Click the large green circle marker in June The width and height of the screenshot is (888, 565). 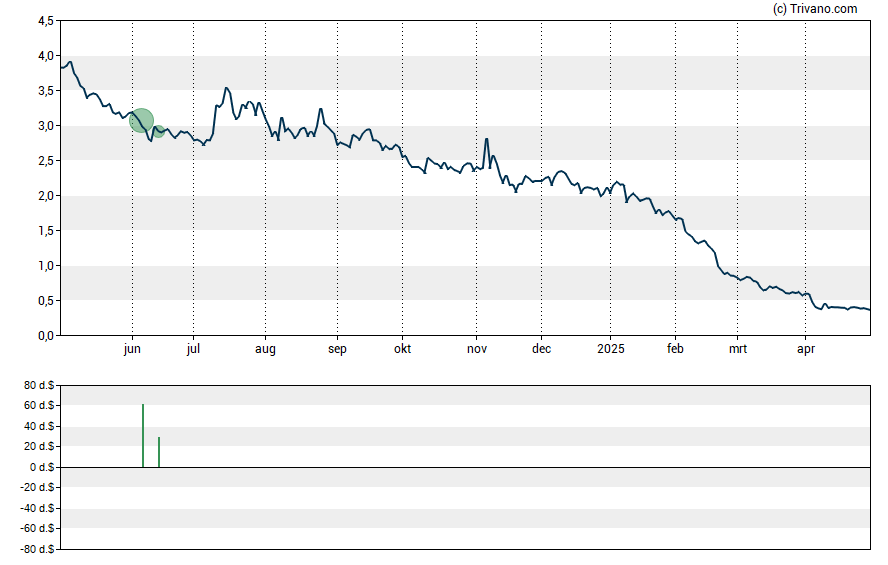(x=142, y=121)
